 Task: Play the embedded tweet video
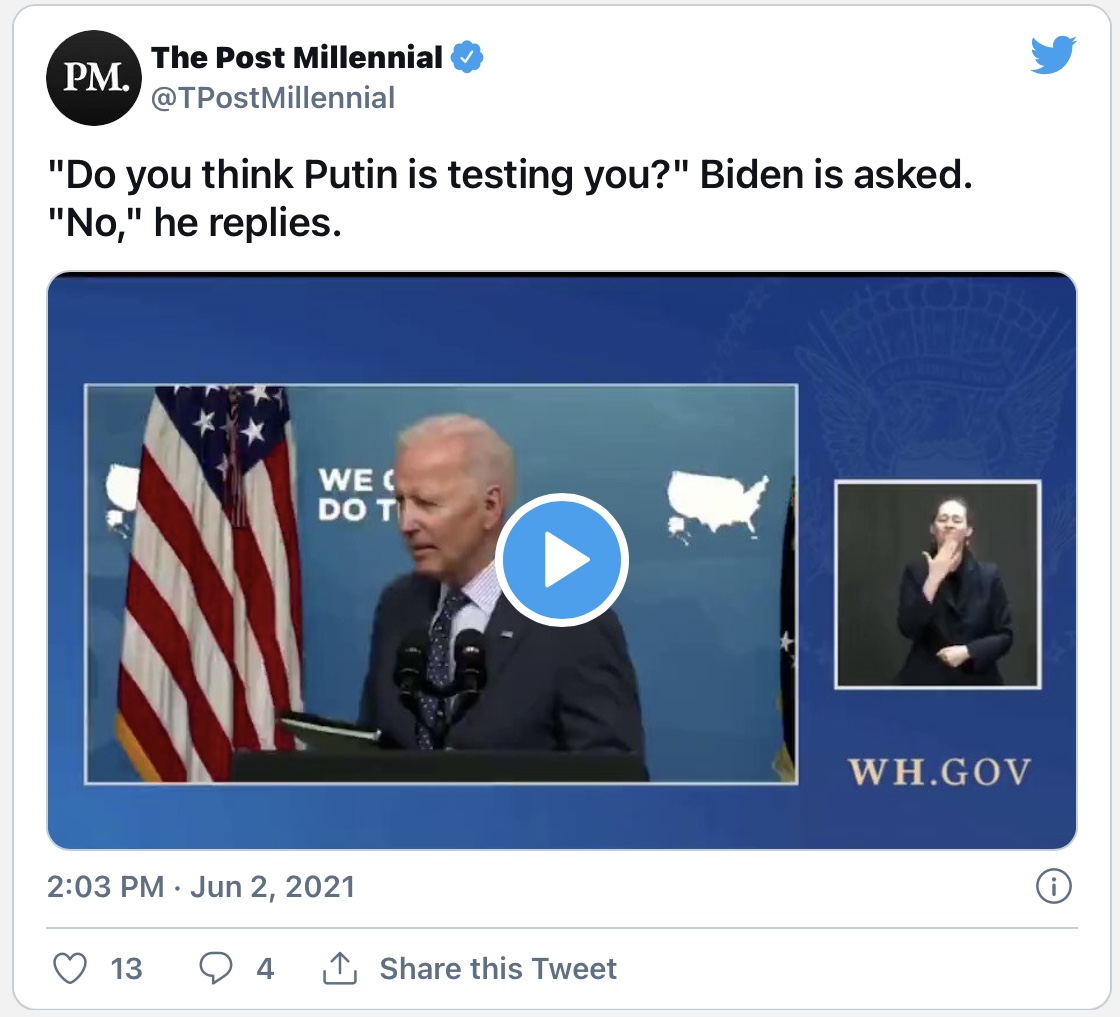561,559
